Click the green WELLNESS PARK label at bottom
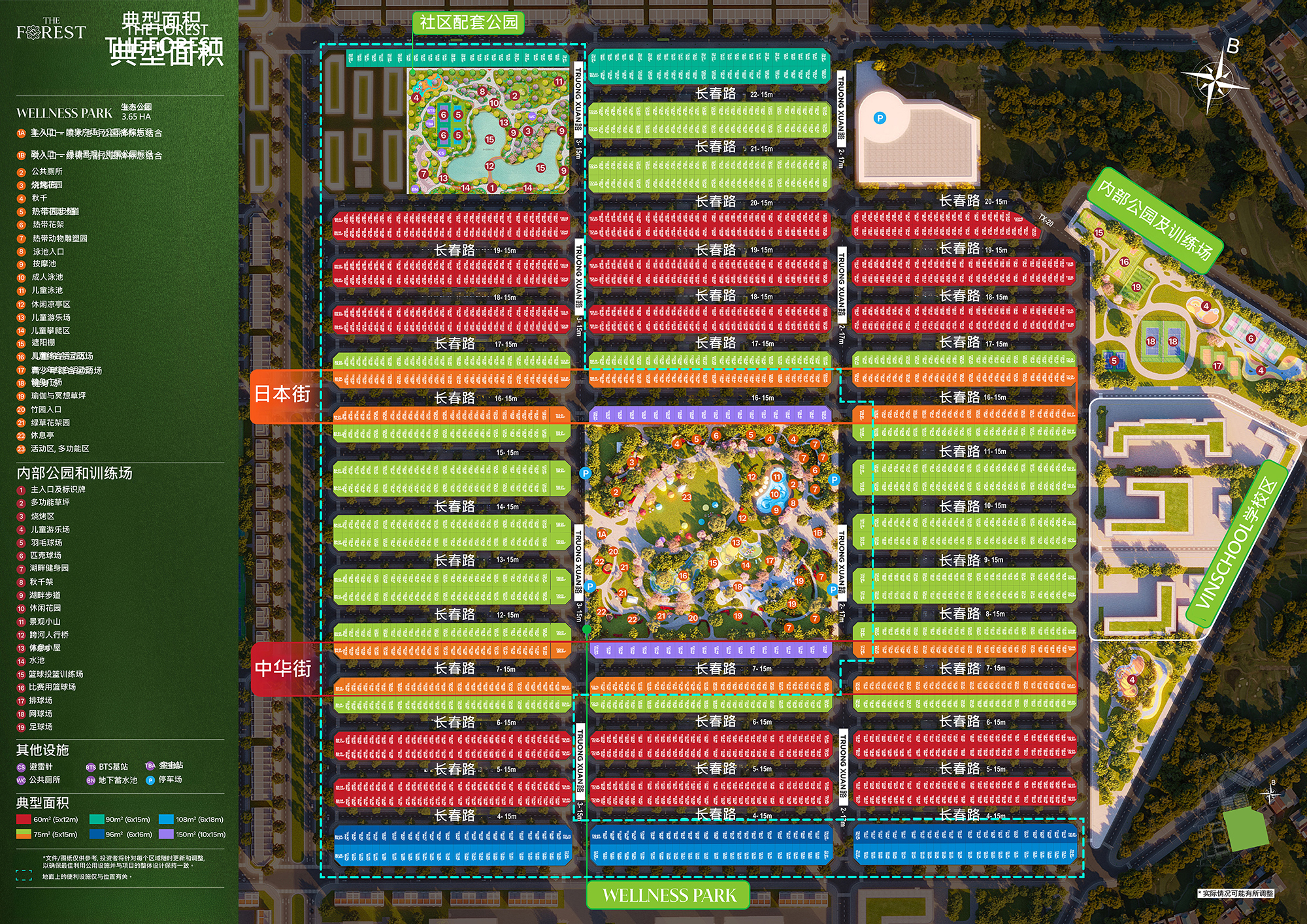Viewport: 1307px width, 924px height. coord(668,895)
